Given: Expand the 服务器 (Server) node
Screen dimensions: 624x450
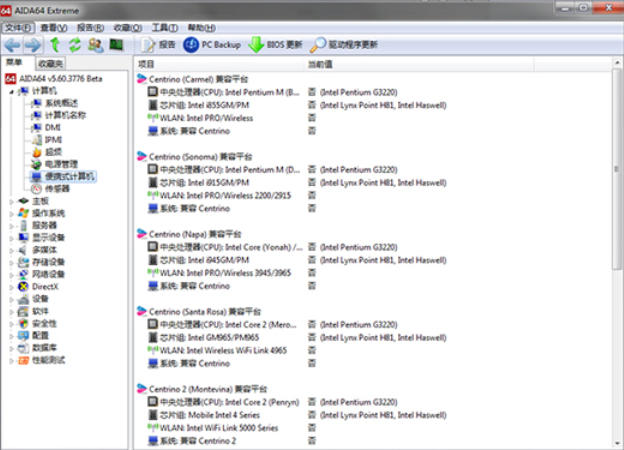Looking at the screenshot, I should point(12,226).
